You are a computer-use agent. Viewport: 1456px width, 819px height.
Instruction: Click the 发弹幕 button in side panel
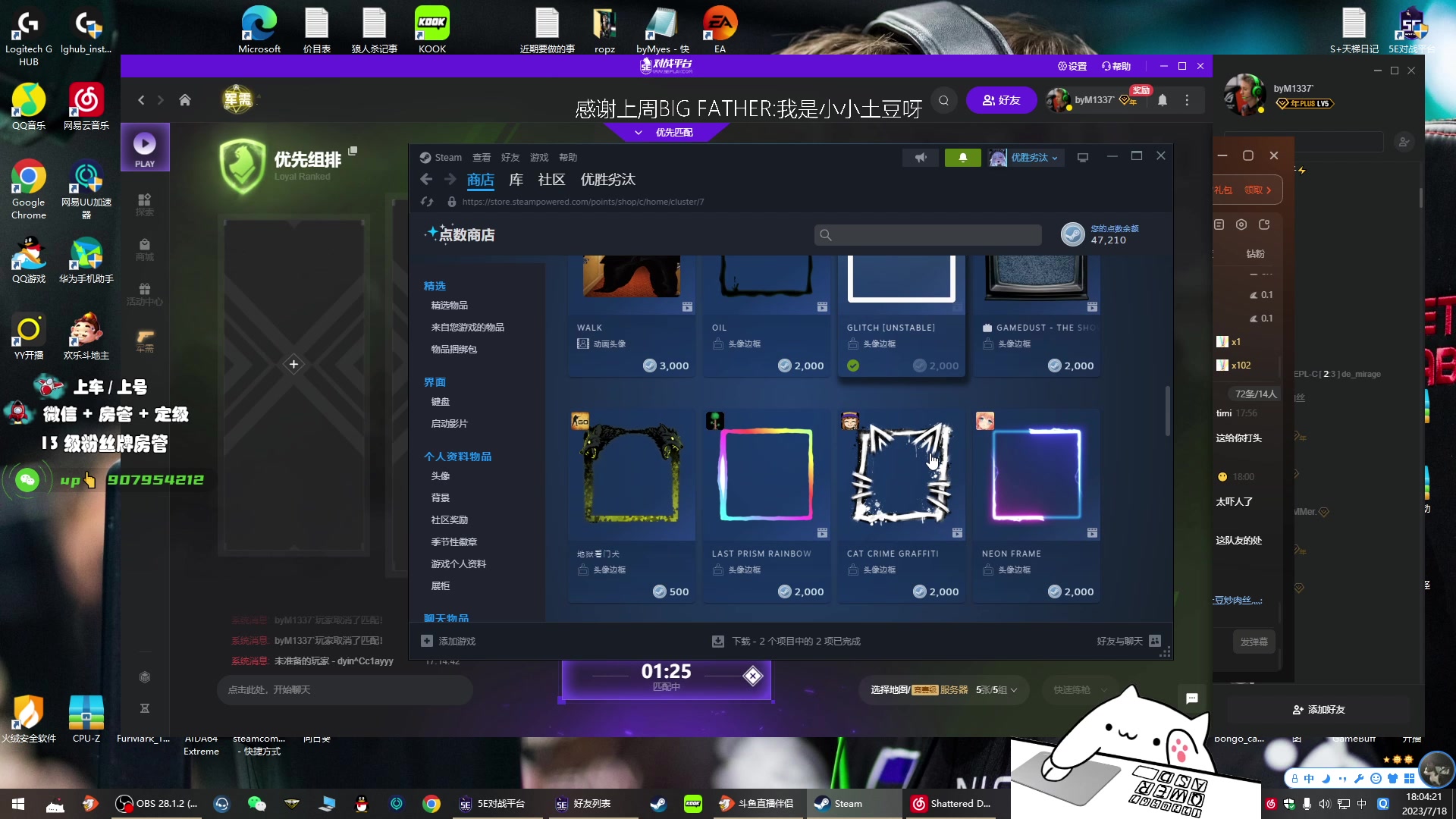coord(1254,642)
